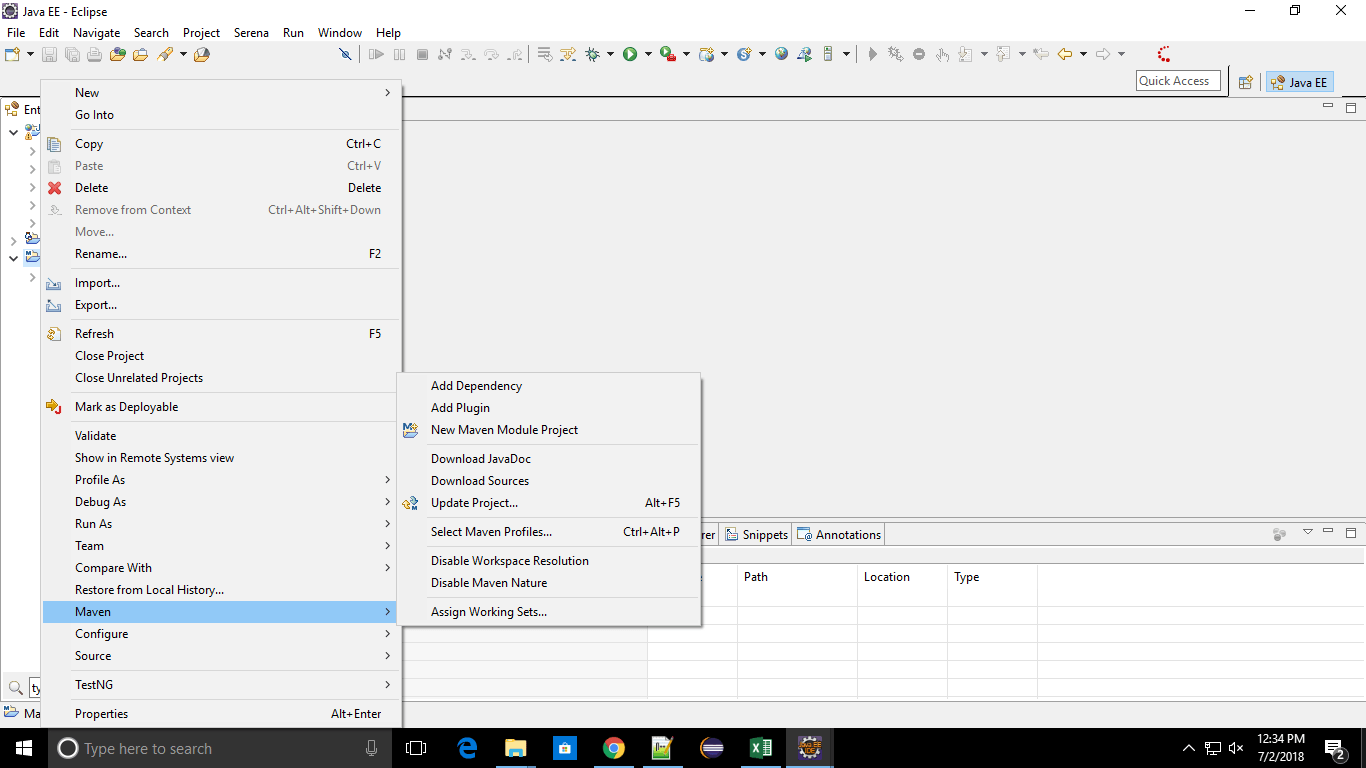
Task: Open the bottom panel View Menu triangle
Action: pyautogui.click(x=1307, y=532)
